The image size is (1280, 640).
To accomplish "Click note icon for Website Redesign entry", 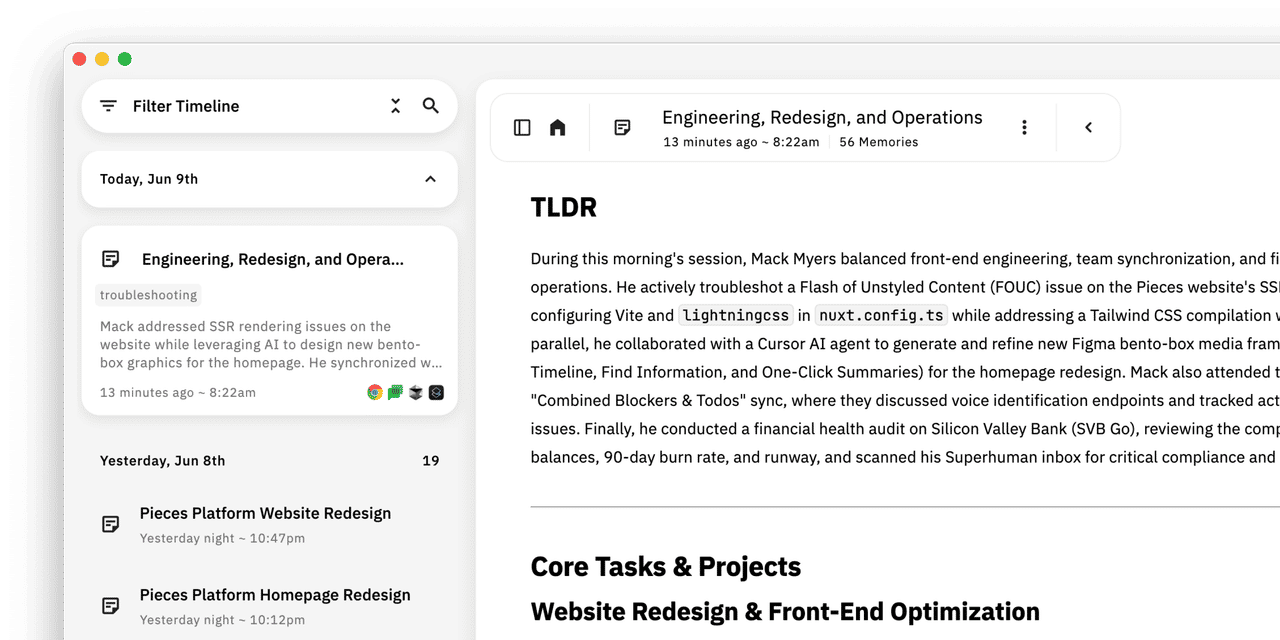I will pyautogui.click(x=111, y=524).
